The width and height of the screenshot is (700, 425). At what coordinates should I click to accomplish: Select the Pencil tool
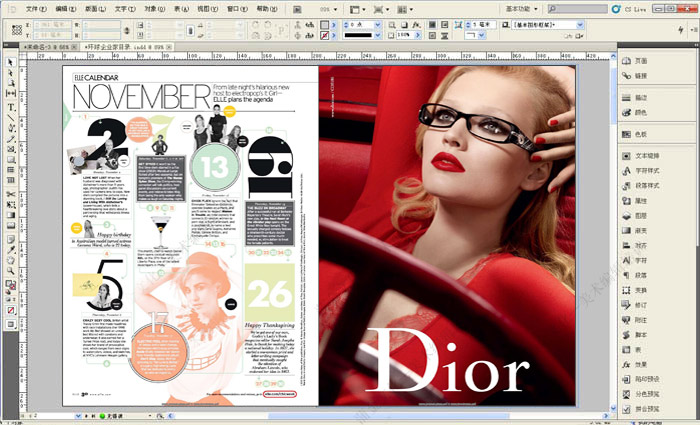click(x=11, y=139)
